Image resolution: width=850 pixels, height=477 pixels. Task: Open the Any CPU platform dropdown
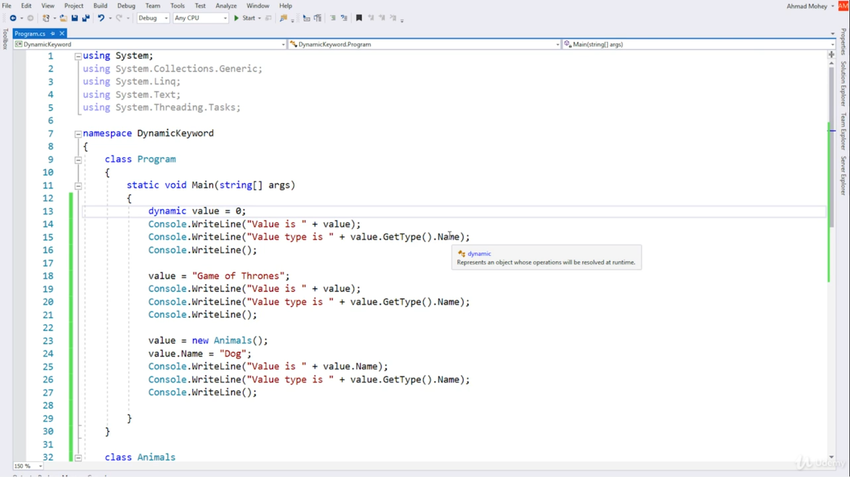point(201,18)
